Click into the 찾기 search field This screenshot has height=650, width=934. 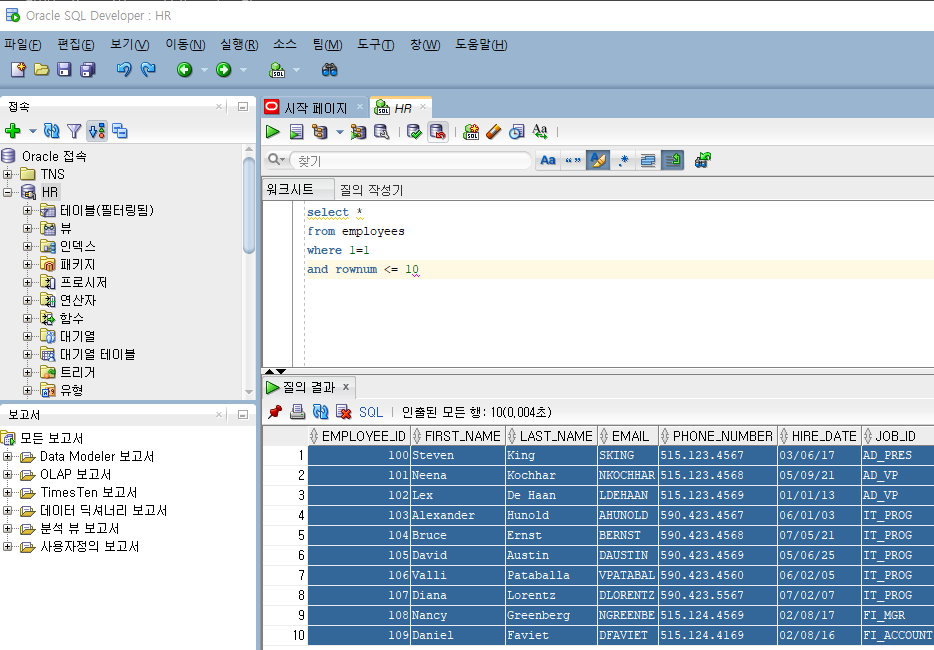(411, 161)
